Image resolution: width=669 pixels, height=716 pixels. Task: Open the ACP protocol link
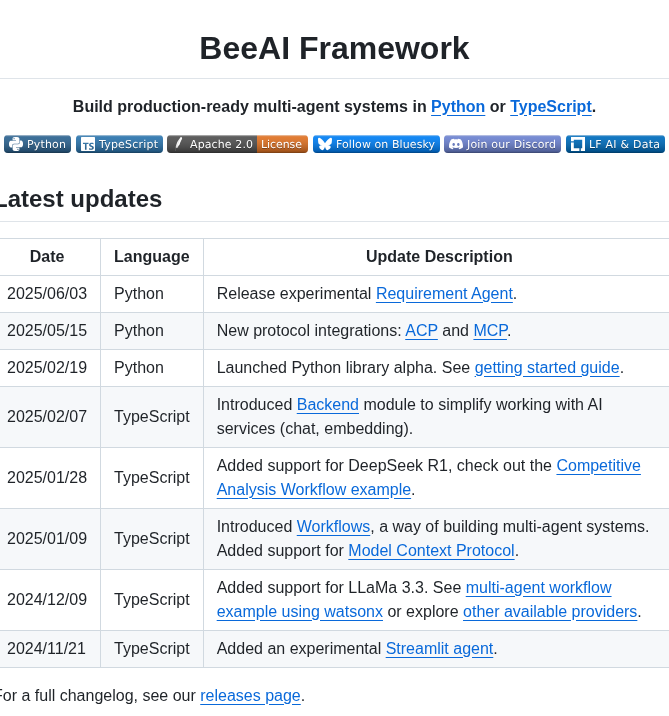click(421, 331)
